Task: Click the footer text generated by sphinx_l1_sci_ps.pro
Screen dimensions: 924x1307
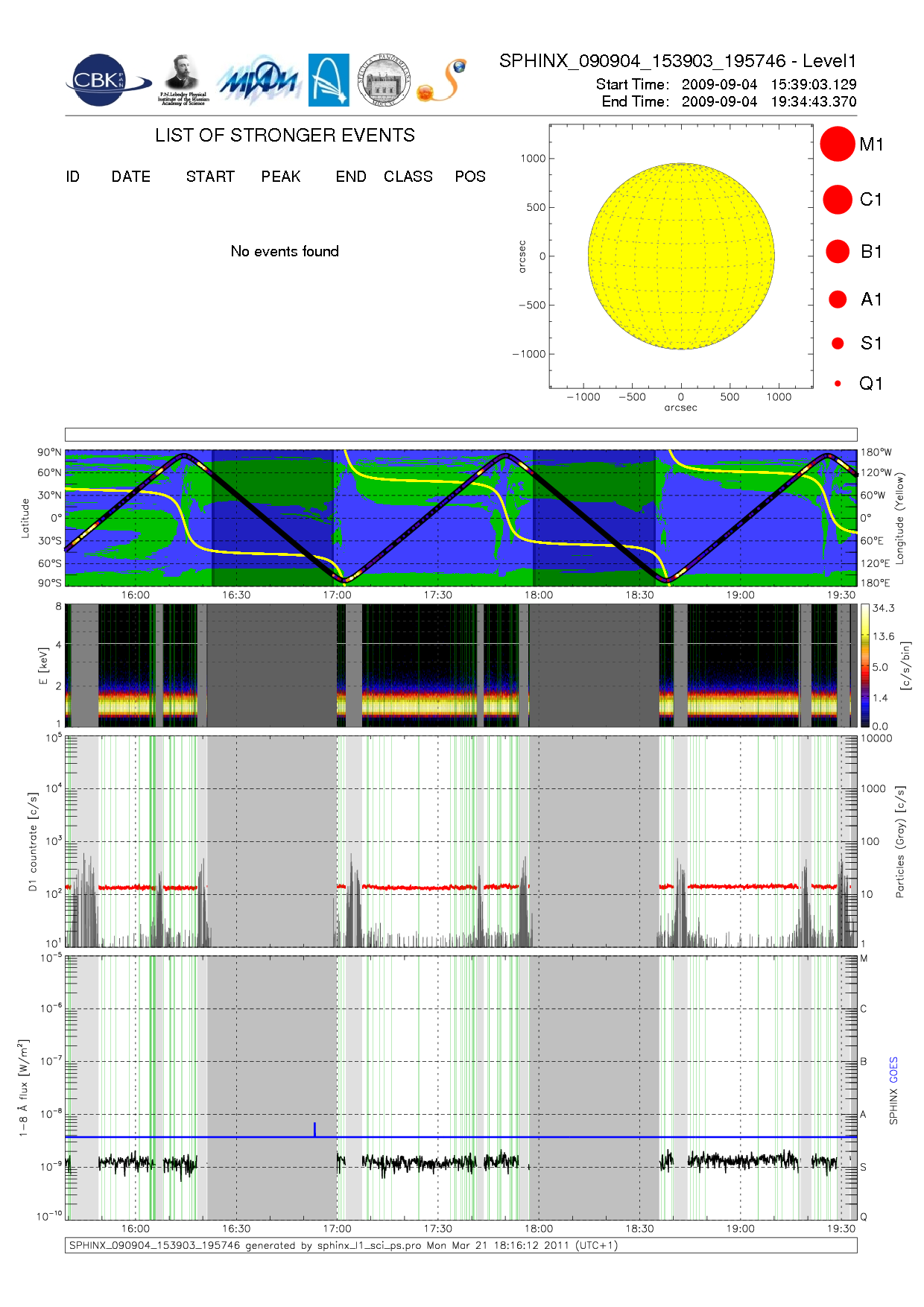Action: [344, 1245]
